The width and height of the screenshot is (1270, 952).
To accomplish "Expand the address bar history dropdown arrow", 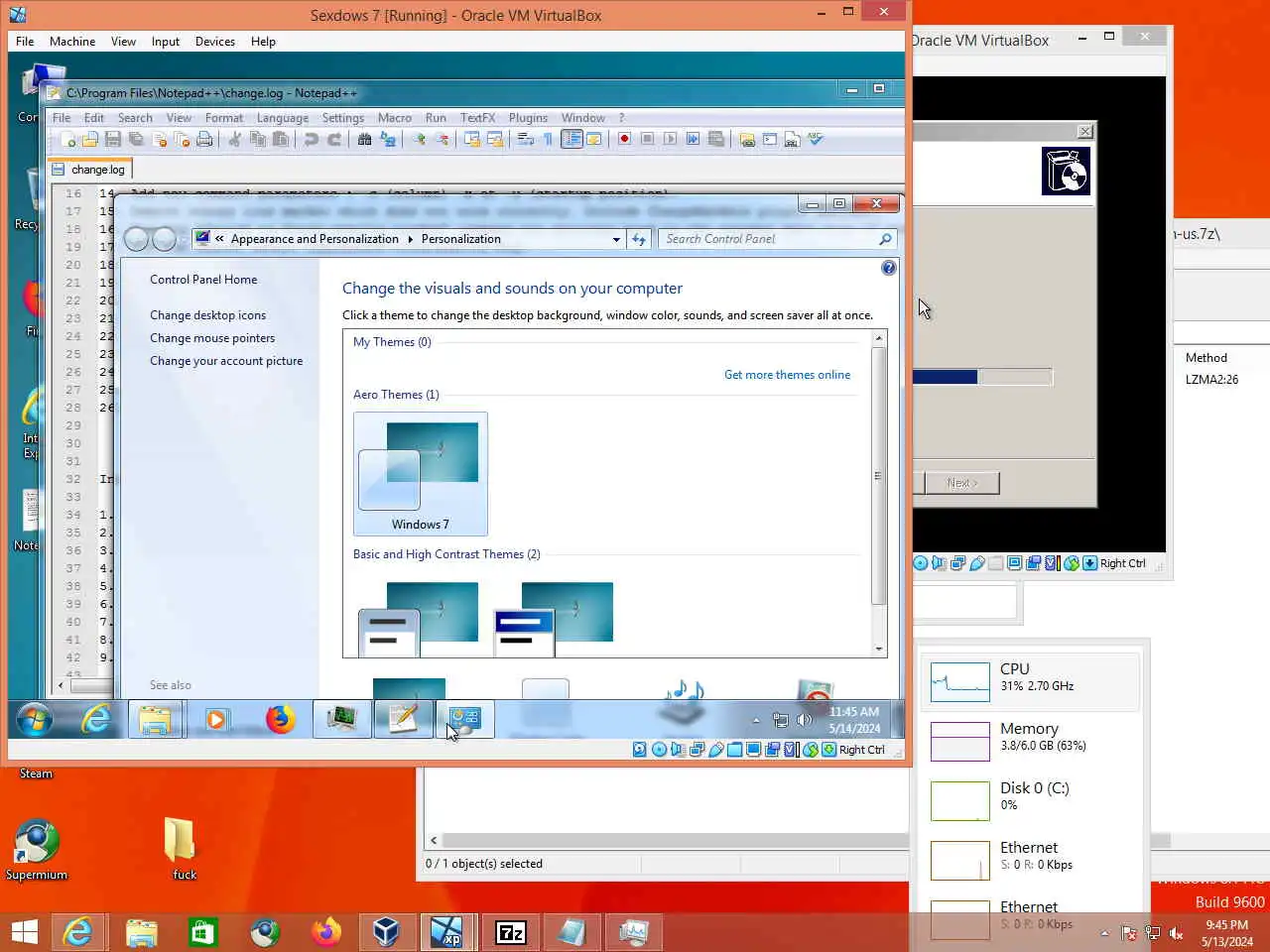I will tap(616, 239).
